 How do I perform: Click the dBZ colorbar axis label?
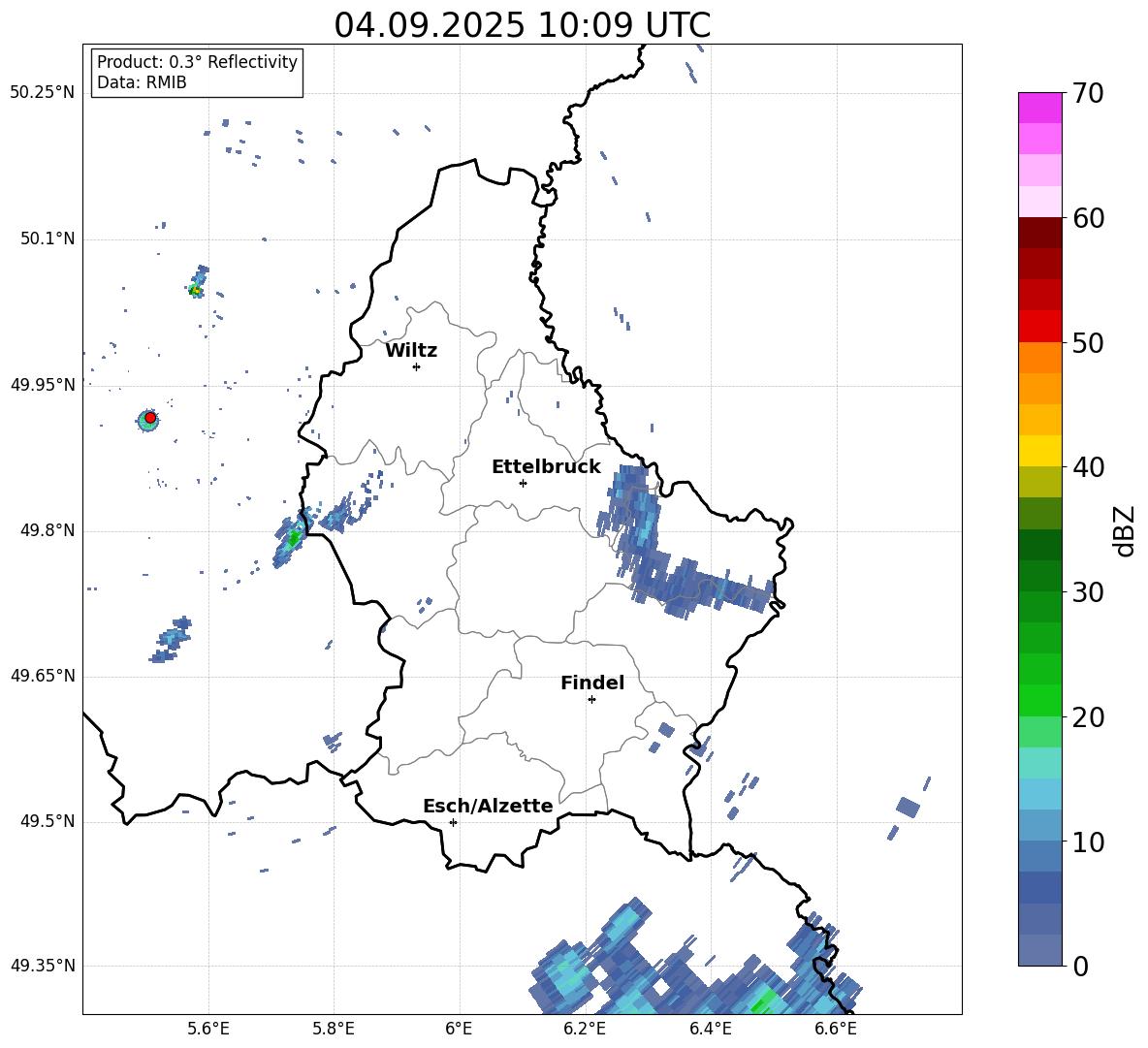pyautogui.click(x=1124, y=530)
